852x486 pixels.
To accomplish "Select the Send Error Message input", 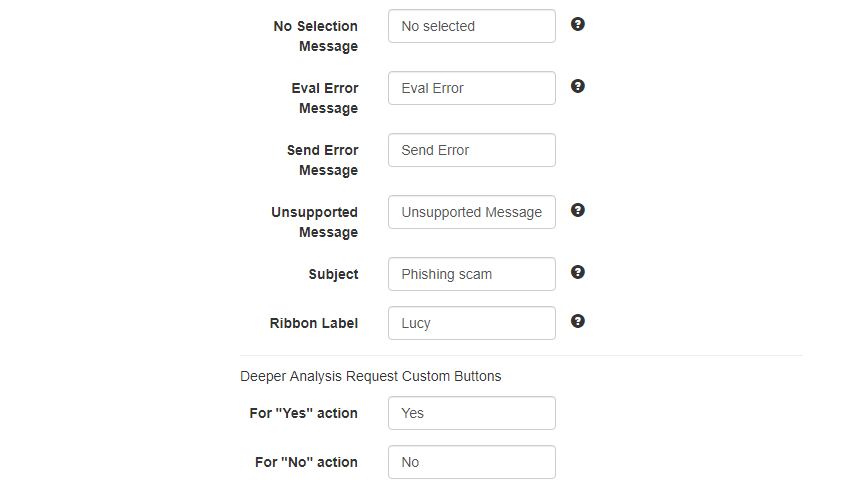I will (472, 150).
